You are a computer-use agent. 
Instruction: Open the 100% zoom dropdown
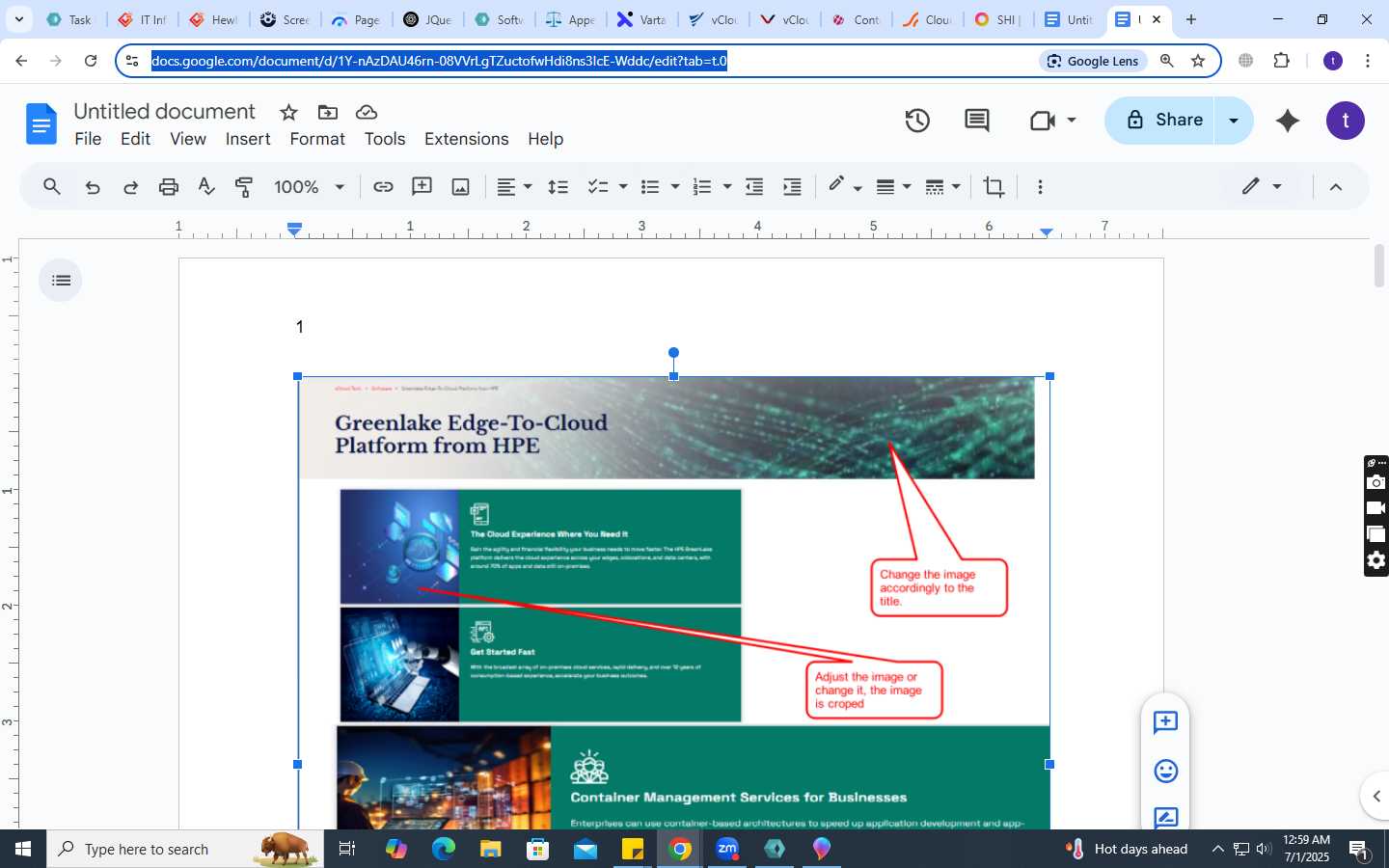309,187
